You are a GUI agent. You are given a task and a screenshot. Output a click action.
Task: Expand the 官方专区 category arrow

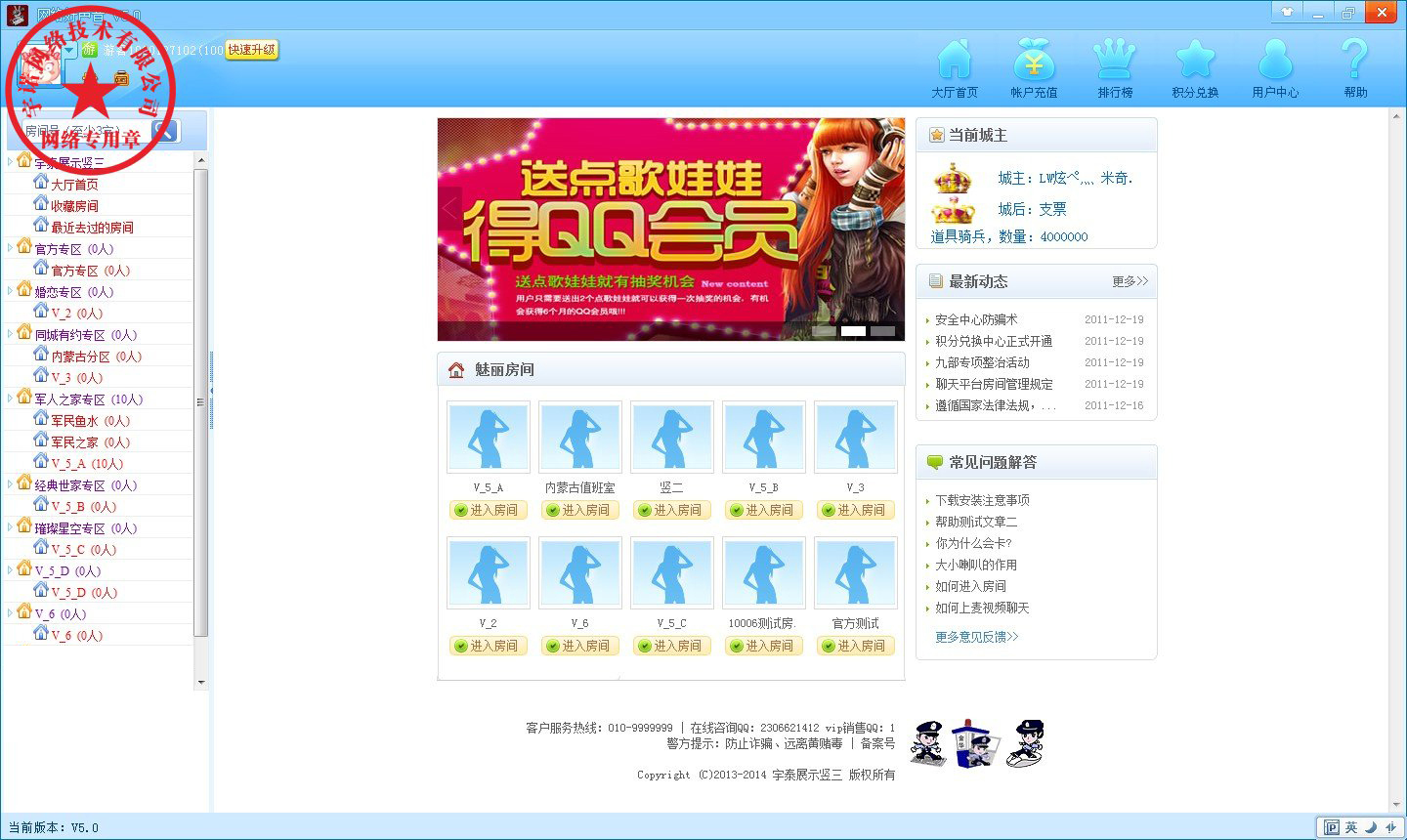[10, 248]
